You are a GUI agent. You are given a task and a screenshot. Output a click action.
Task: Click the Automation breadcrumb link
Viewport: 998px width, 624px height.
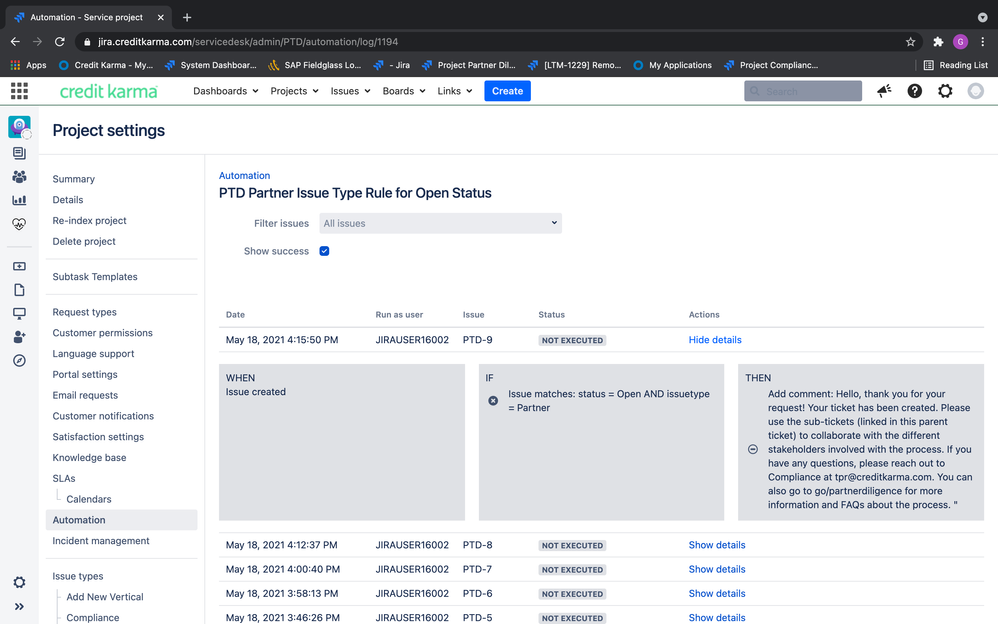(x=244, y=175)
